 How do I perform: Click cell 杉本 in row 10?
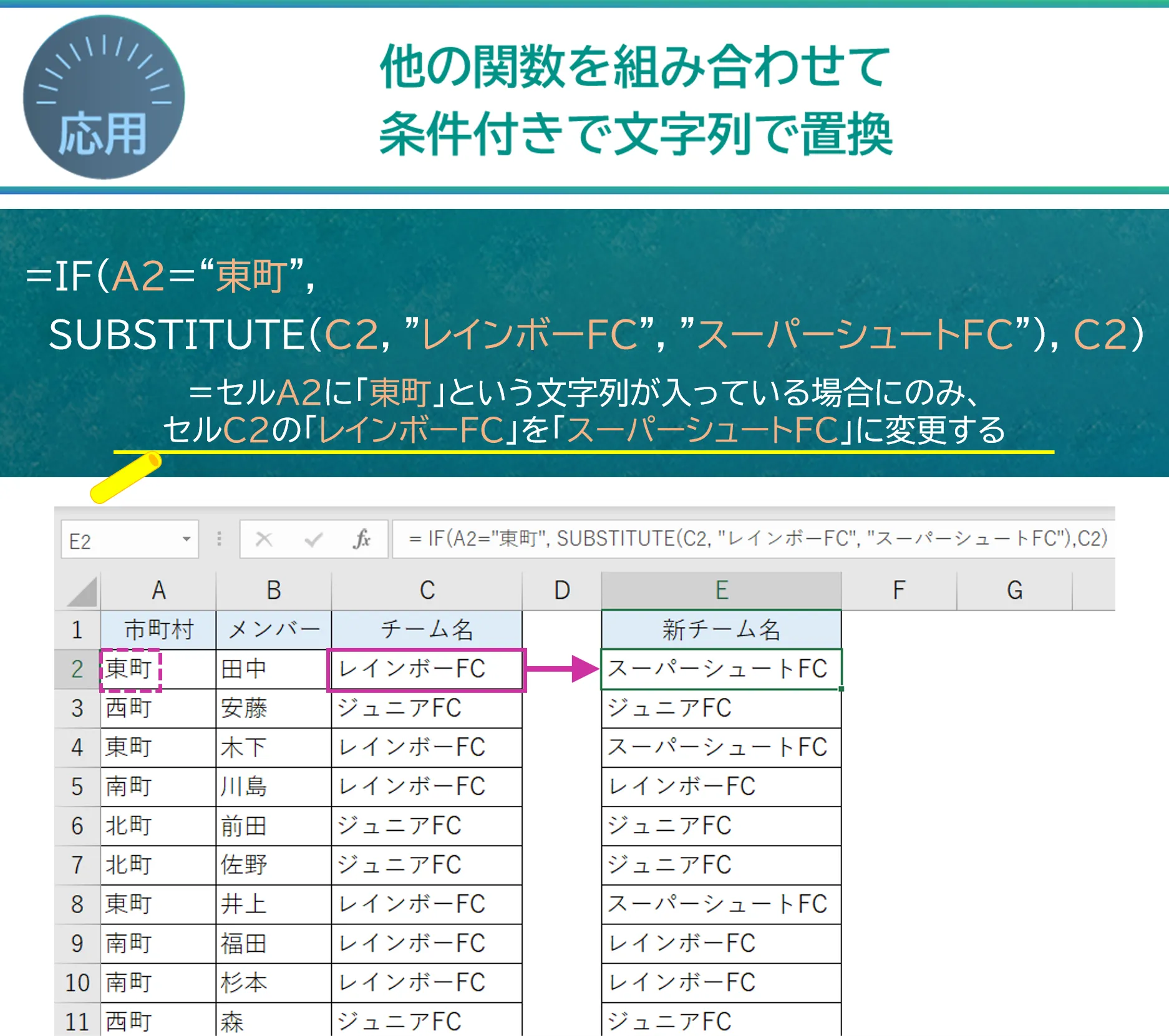click(274, 983)
